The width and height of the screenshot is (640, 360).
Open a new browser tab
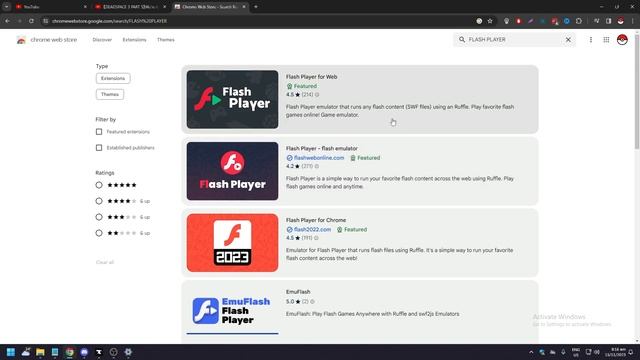(x=256, y=7)
